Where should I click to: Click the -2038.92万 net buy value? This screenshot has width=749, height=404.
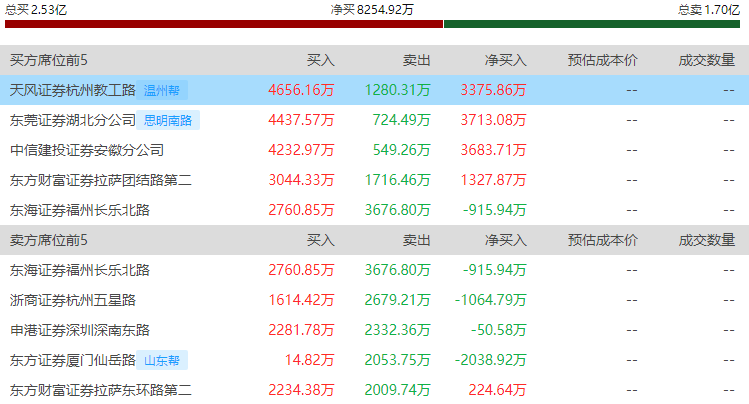491,361
